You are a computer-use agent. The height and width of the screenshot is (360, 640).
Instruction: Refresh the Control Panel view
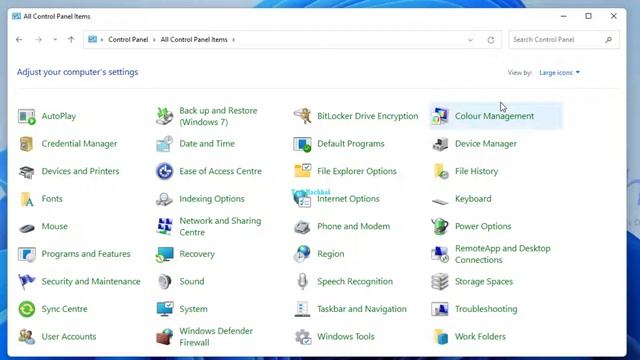tap(491, 40)
